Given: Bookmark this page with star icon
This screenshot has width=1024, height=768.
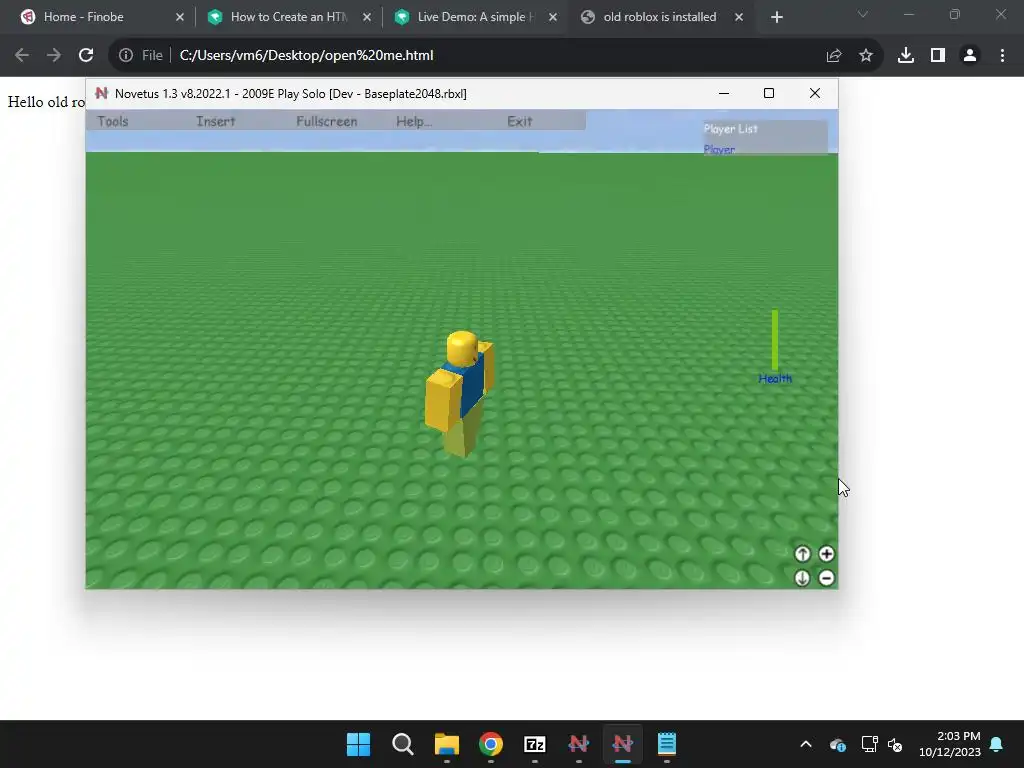Looking at the screenshot, I should 866,56.
